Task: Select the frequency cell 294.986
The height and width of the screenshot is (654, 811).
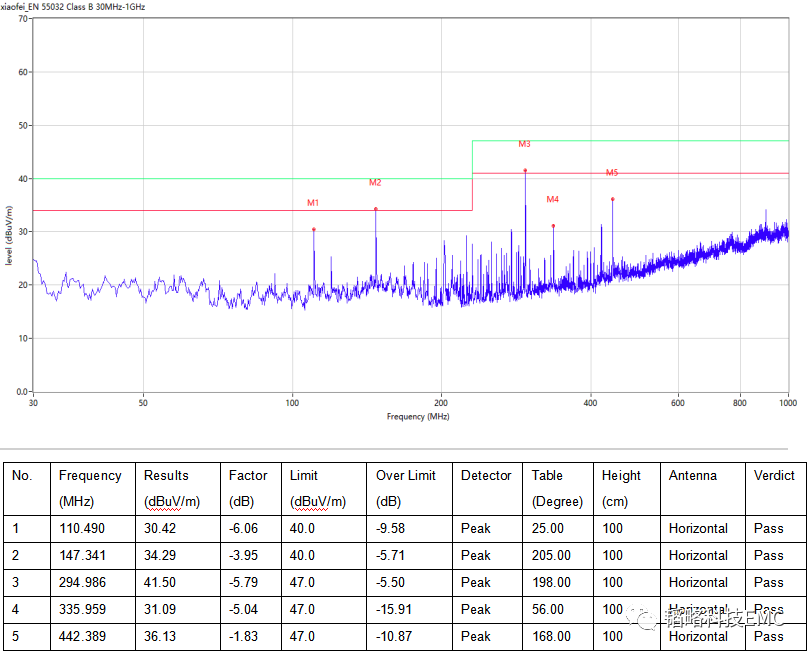Action: [82, 582]
